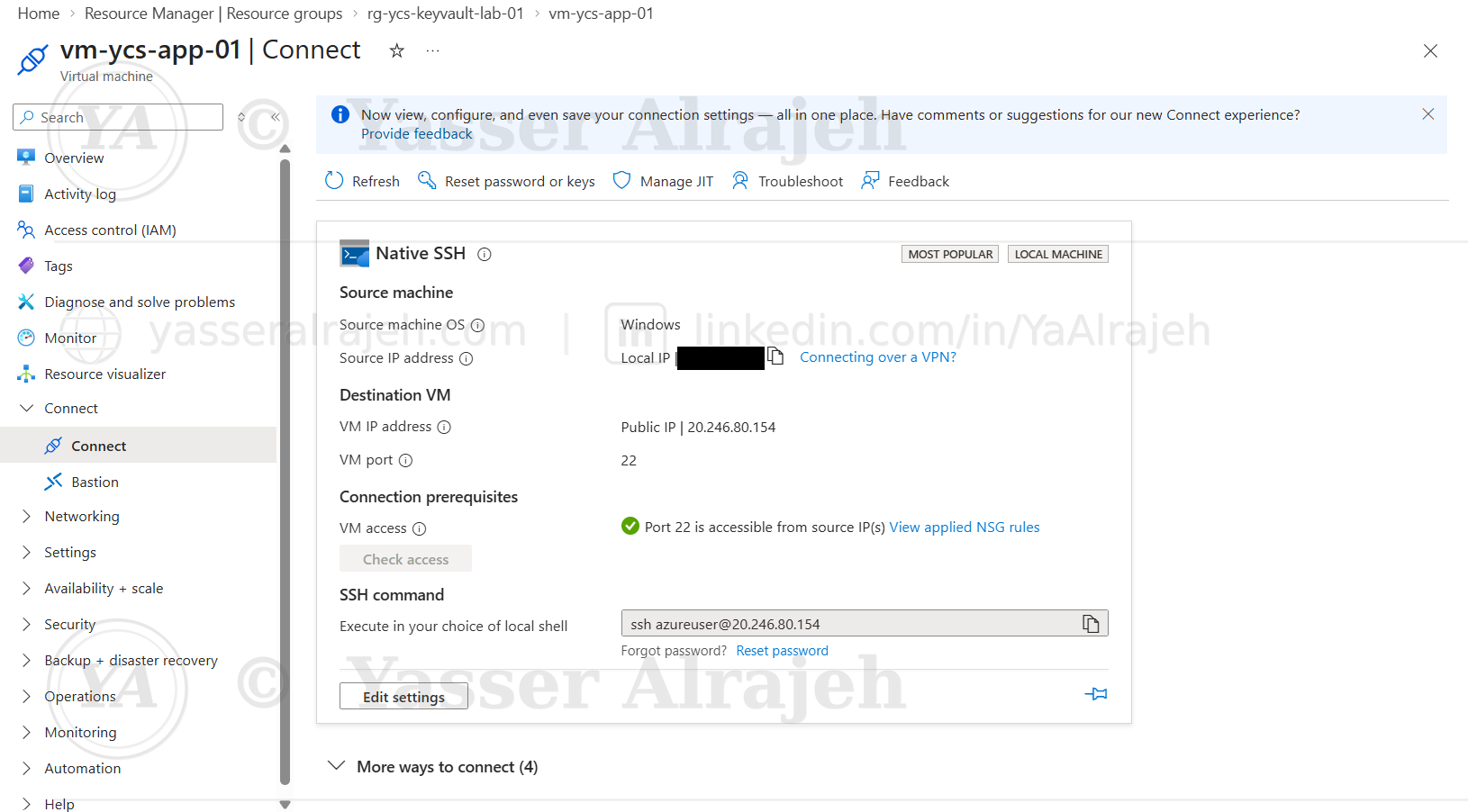Click the Refresh toolbar button

(x=362, y=181)
